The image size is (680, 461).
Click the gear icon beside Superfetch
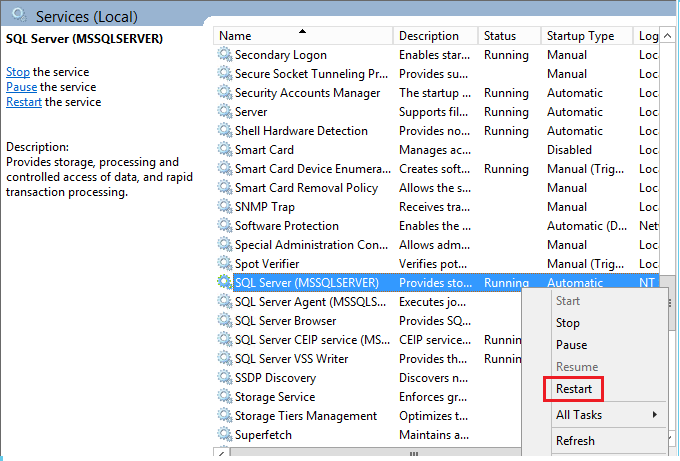(225, 435)
